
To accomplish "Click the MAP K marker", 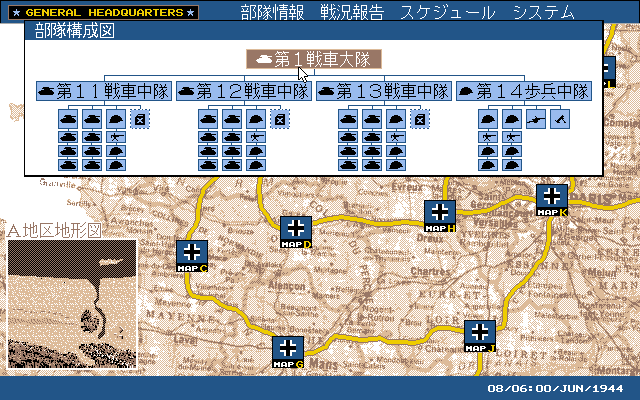I will [552, 200].
